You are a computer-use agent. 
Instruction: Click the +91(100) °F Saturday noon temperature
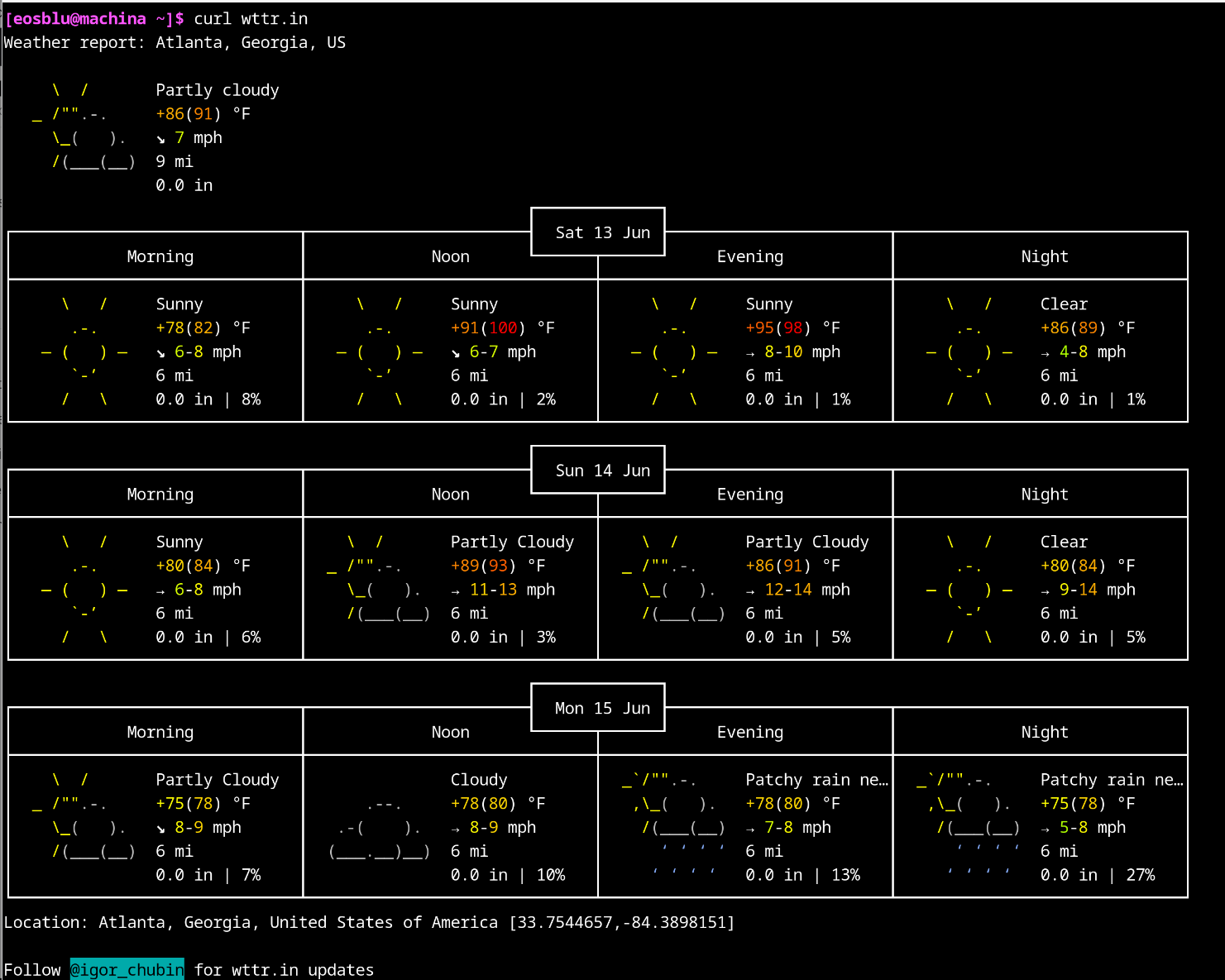pos(503,327)
